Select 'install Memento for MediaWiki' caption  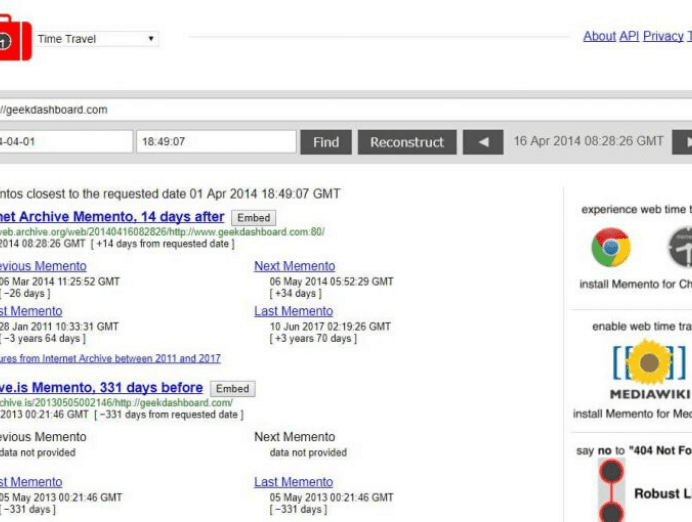click(632, 414)
